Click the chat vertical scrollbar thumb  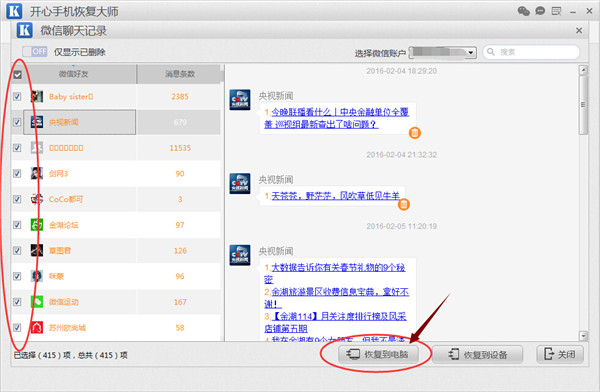(583, 105)
